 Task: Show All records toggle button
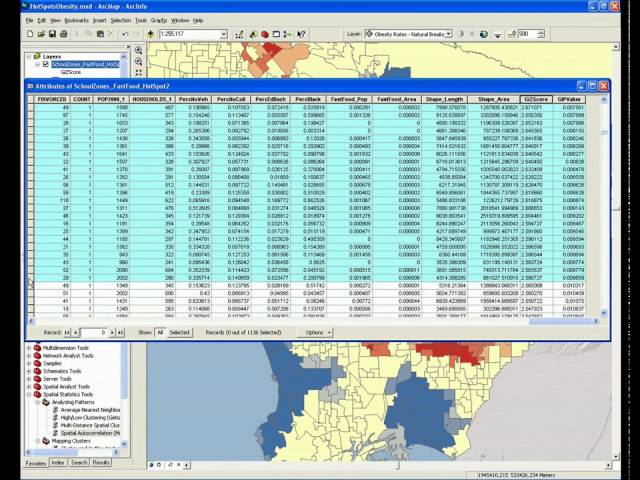(x=160, y=332)
